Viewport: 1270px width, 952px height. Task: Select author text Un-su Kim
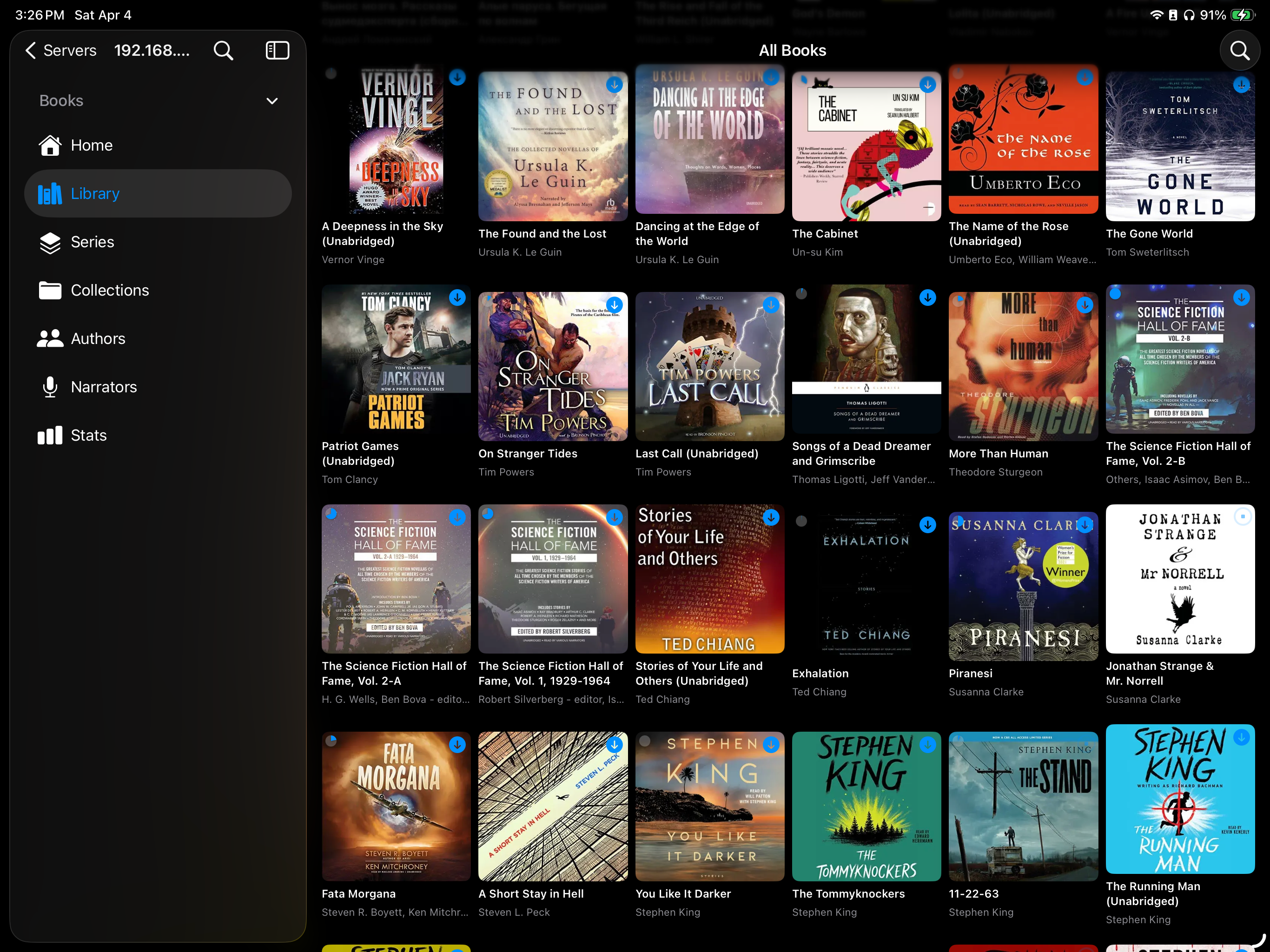pos(817,252)
